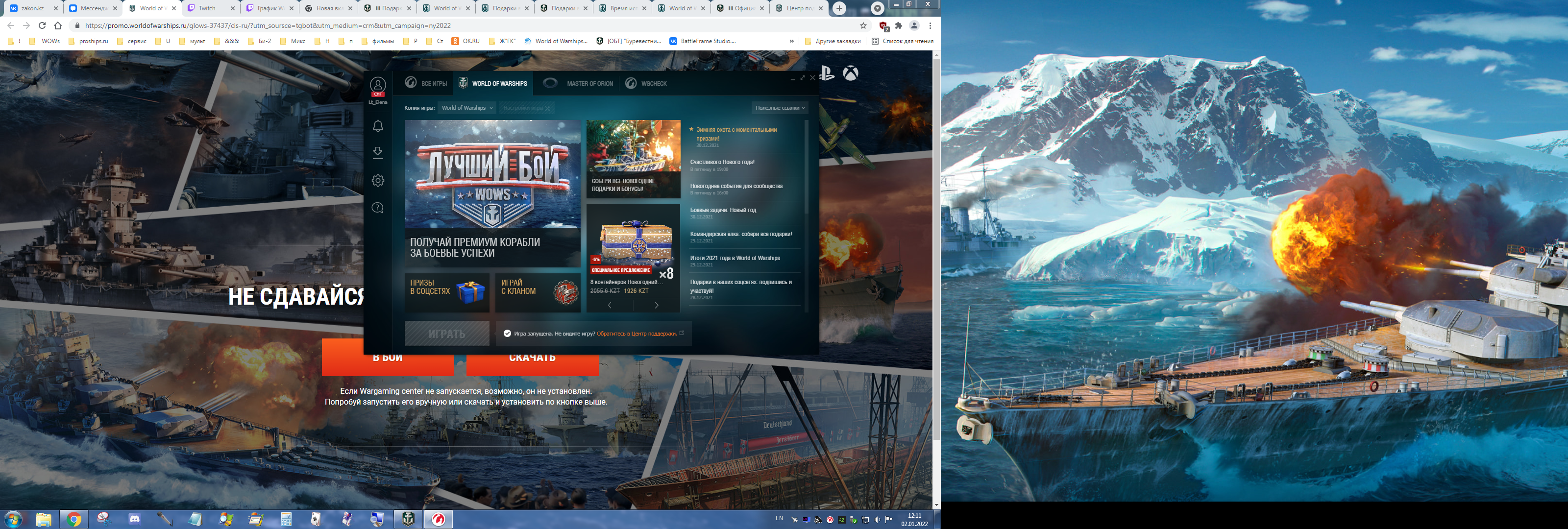Open Calculator from the taskbar
The height and width of the screenshot is (529, 1568).
286,519
